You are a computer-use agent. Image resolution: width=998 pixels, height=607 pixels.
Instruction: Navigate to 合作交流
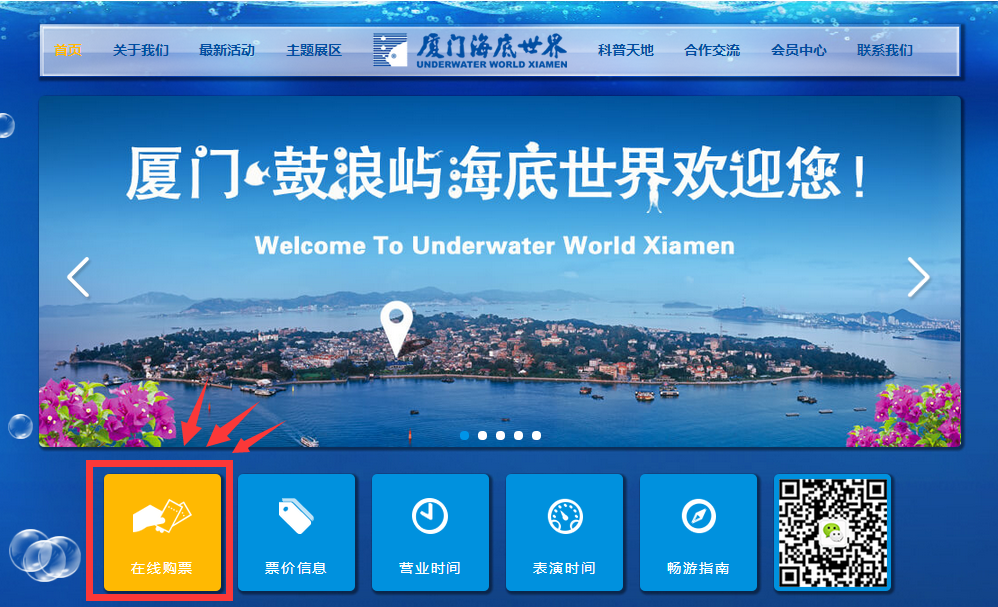pos(712,50)
